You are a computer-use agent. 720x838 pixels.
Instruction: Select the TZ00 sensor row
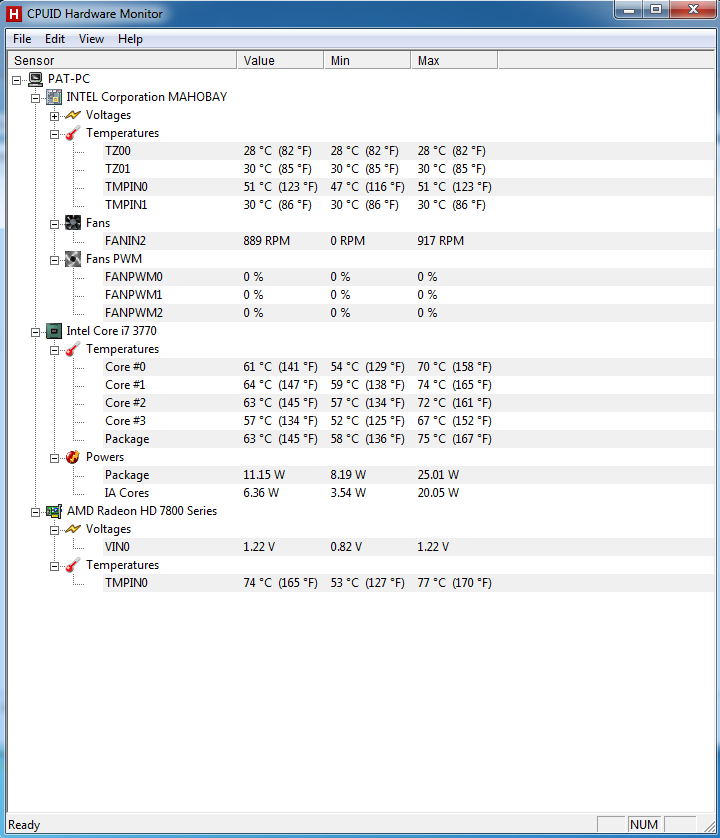click(408, 151)
